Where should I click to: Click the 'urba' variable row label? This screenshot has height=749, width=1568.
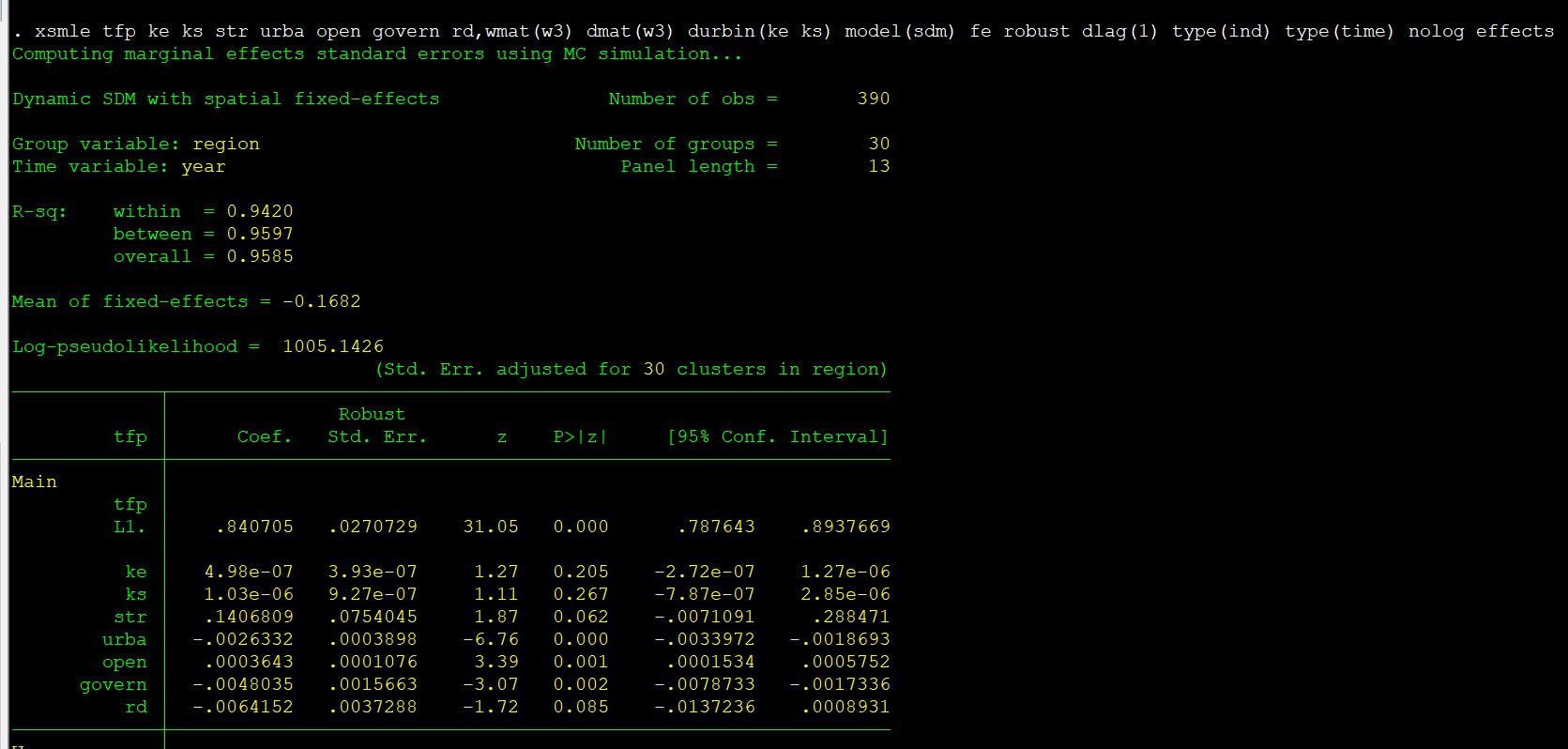[125, 639]
